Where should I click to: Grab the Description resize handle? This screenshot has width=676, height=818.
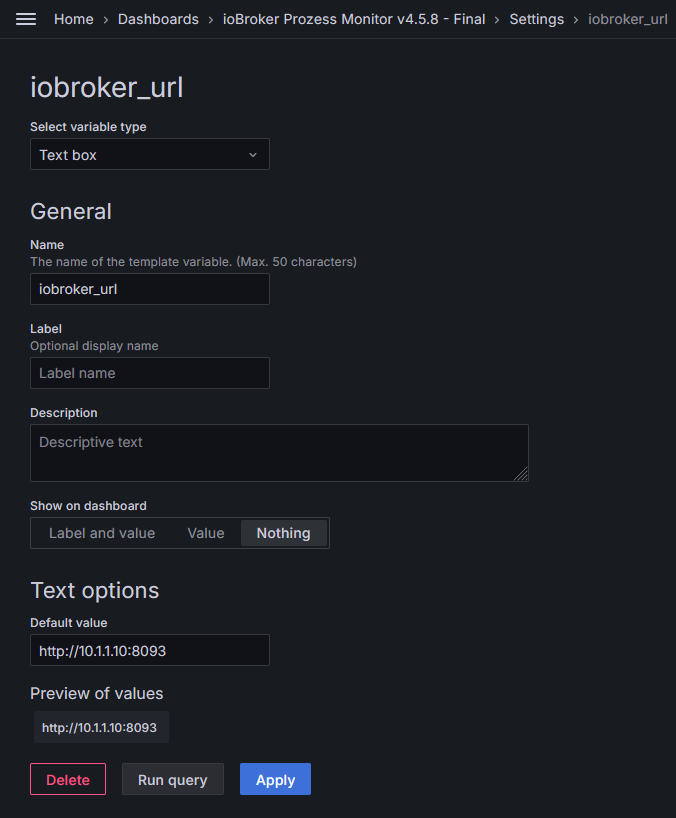(521, 475)
